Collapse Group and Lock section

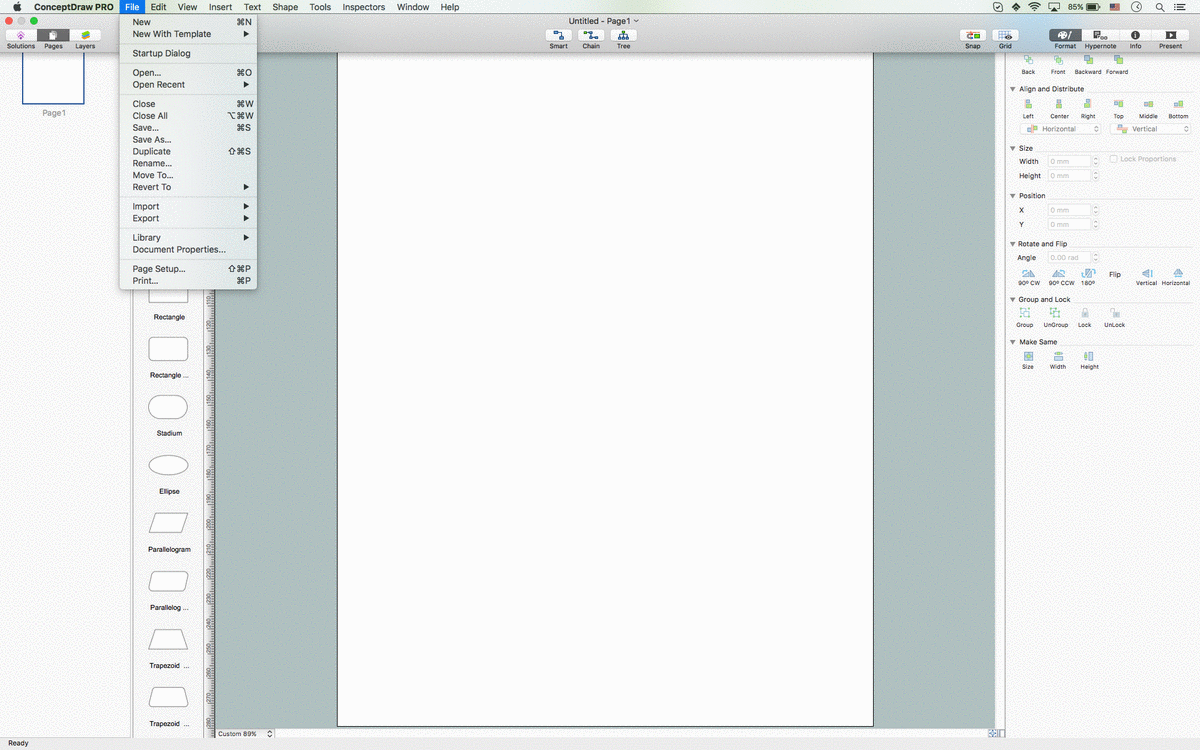click(1013, 299)
